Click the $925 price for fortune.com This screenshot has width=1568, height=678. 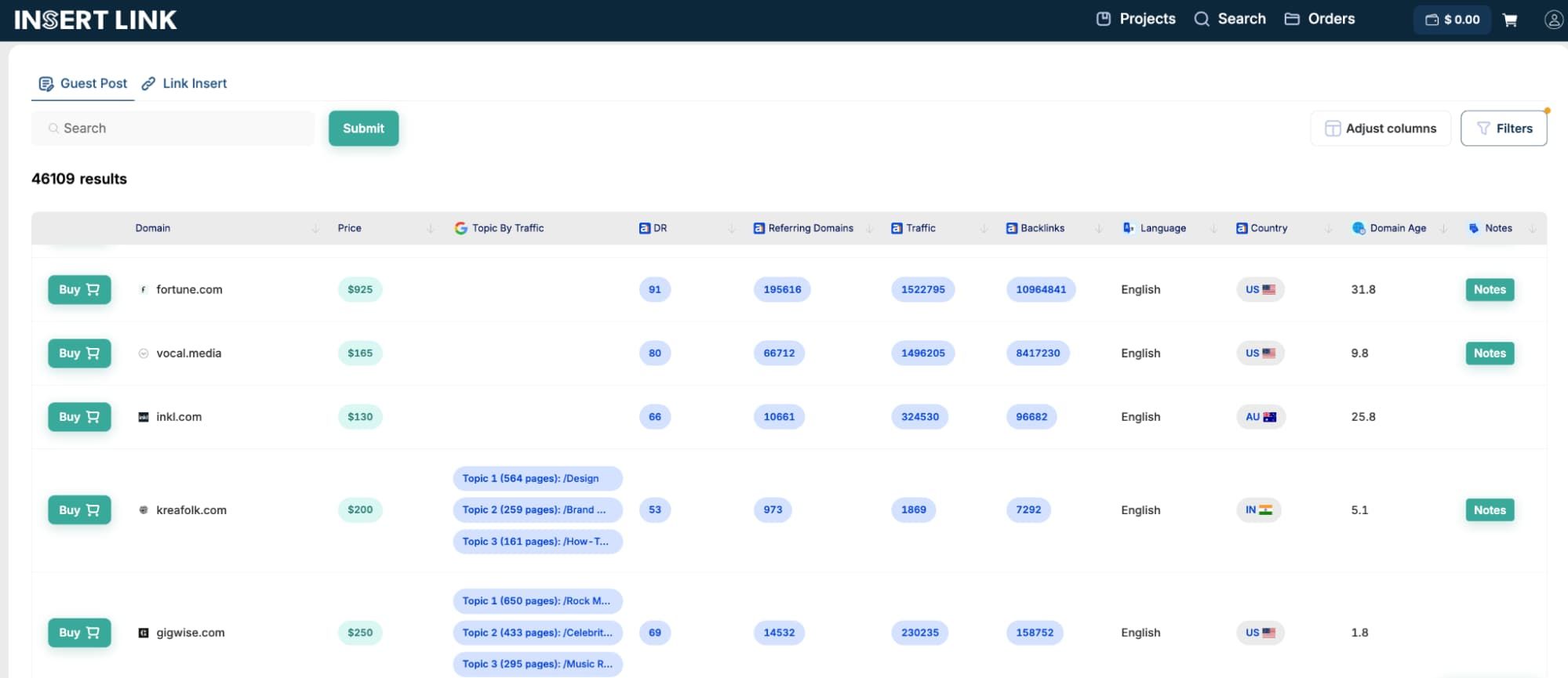click(360, 289)
